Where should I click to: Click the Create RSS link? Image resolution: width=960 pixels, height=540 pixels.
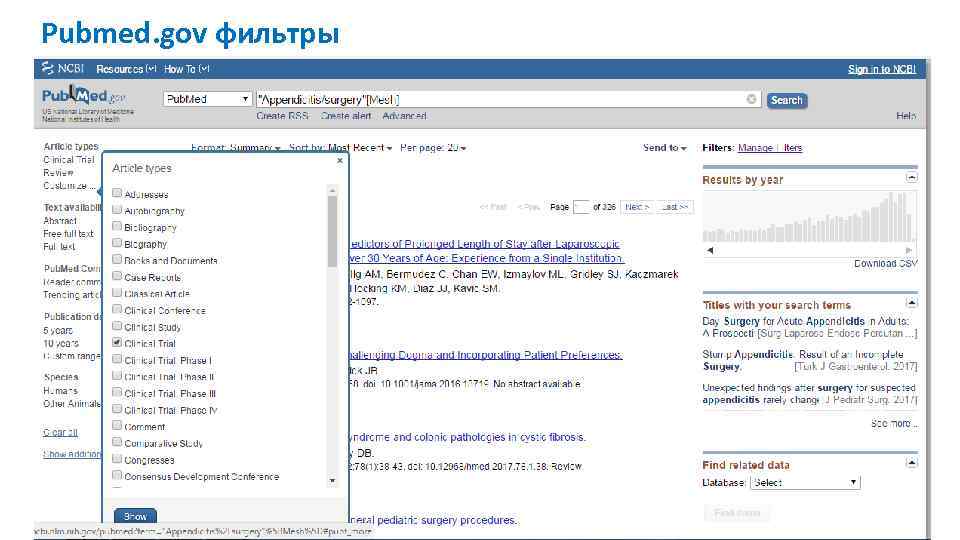(x=282, y=116)
